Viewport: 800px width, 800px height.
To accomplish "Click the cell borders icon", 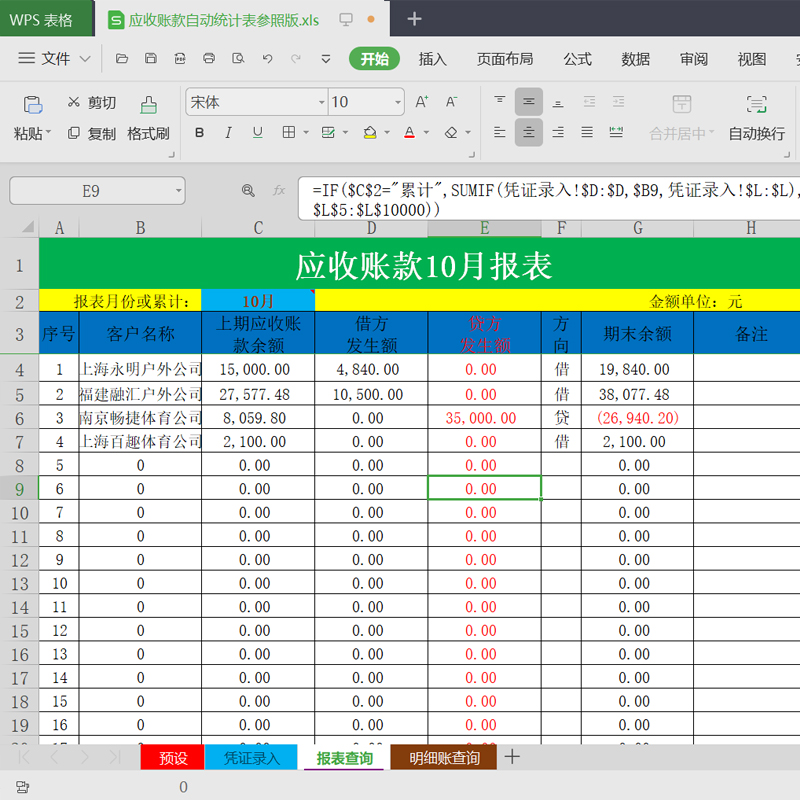I will click(289, 133).
